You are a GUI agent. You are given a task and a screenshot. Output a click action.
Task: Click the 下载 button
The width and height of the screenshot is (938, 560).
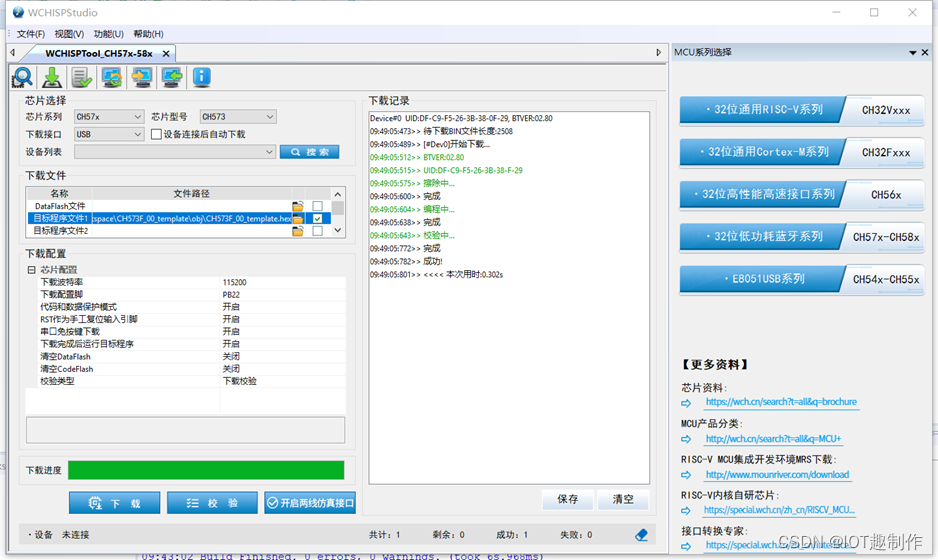tap(114, 503)
